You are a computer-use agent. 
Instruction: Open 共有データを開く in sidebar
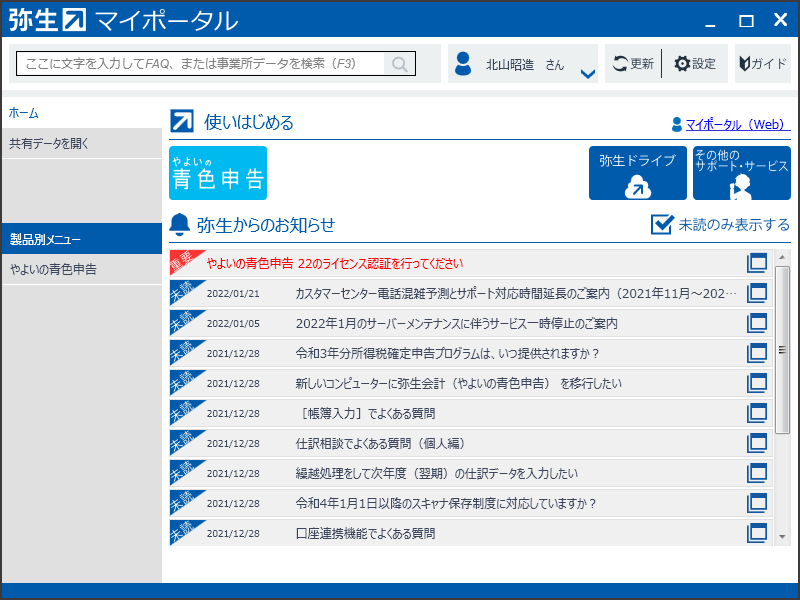pos(82,143)
